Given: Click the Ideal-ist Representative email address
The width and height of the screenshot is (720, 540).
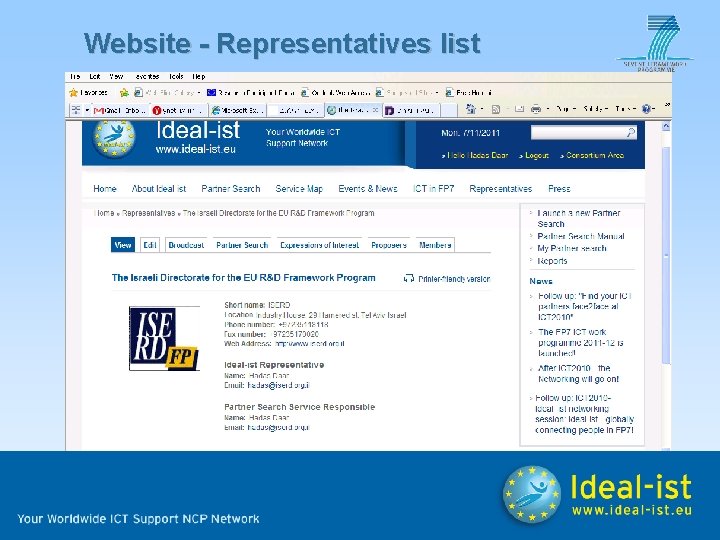Looking at the screenshot, I should point(278,385).
